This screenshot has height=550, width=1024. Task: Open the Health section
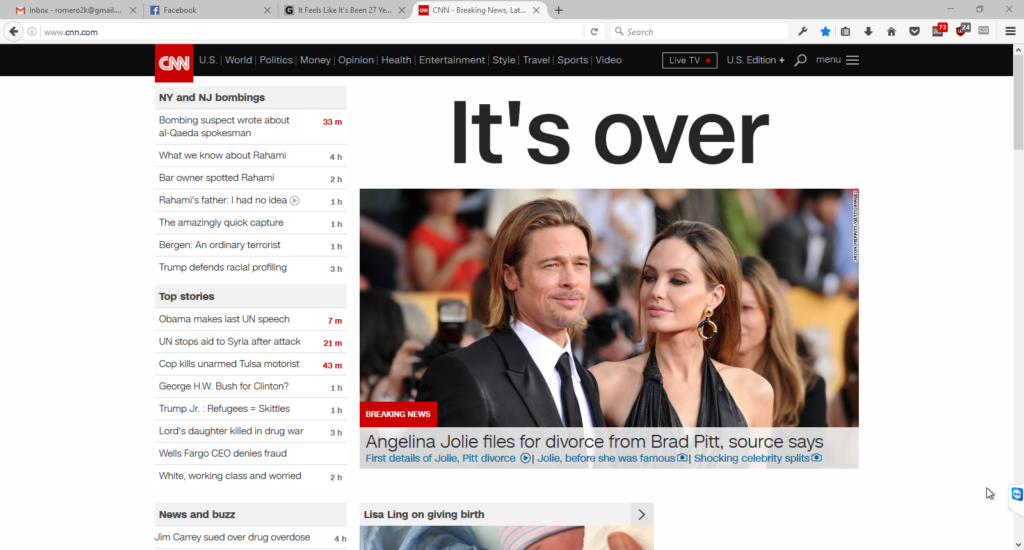(x=396, y=60)
